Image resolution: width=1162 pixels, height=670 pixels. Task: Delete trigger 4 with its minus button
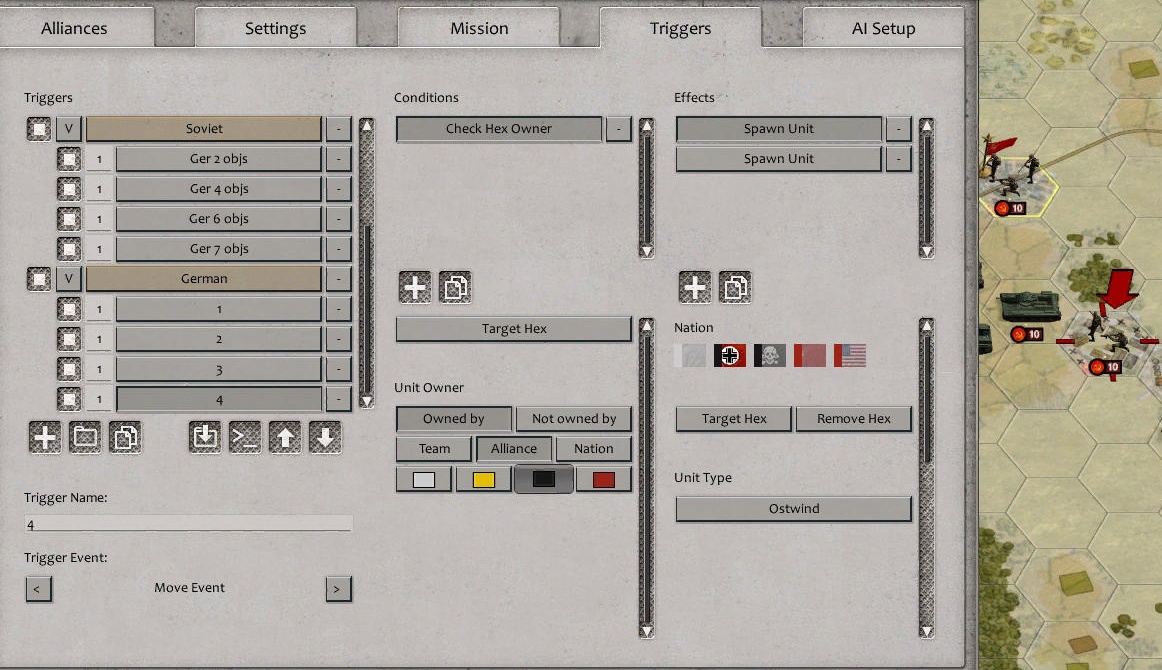pyautogui.click(x=339, y=399)
